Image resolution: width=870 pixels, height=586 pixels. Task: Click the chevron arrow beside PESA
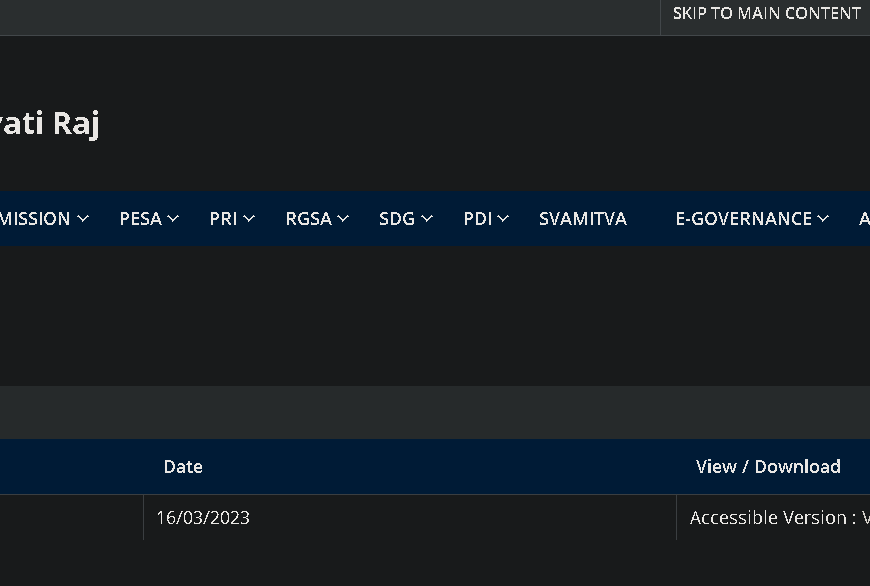click(173, 219)
